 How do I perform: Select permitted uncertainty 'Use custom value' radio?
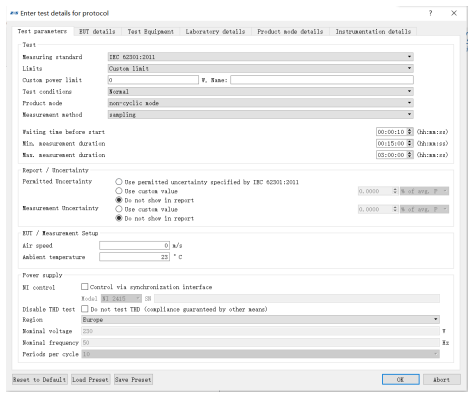(x=119, y=191)
